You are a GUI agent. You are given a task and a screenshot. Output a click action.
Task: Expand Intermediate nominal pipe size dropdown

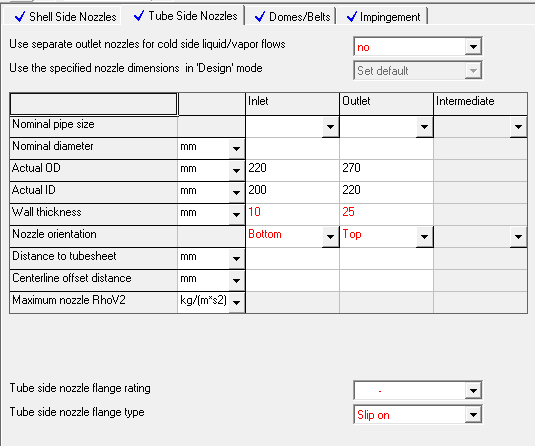click(518, 127)
